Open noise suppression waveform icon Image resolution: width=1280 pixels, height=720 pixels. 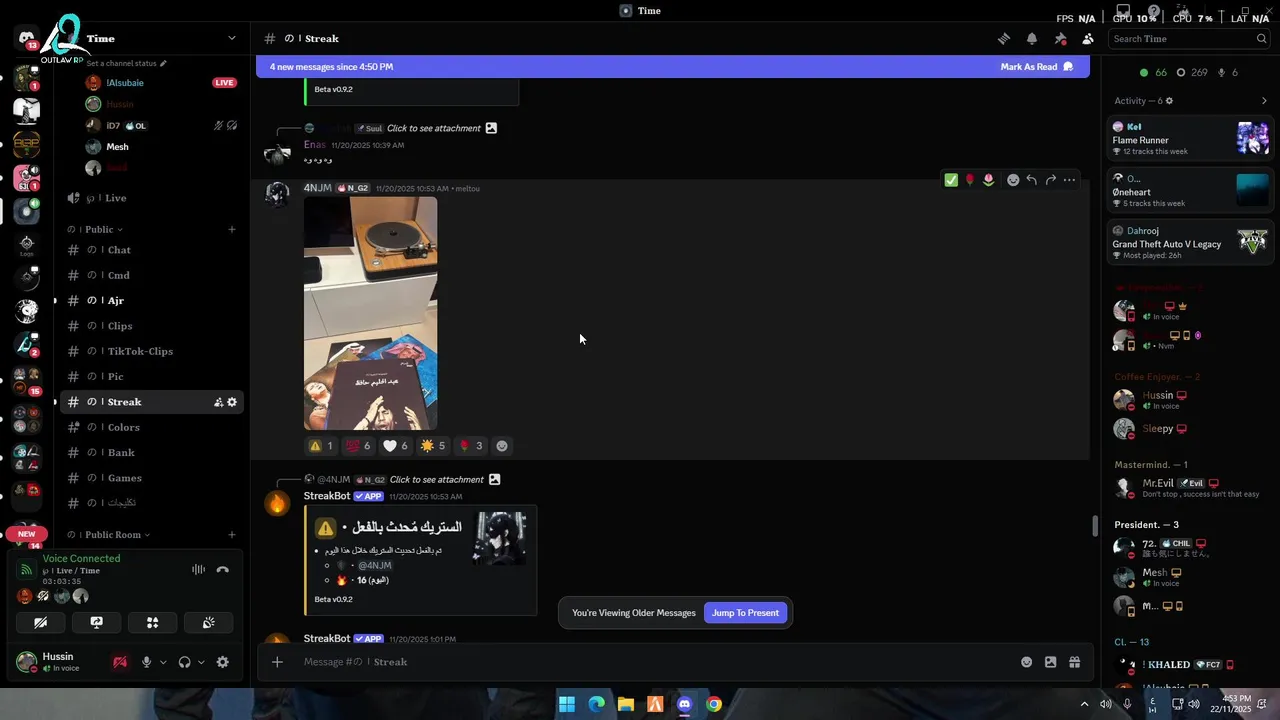198,570
